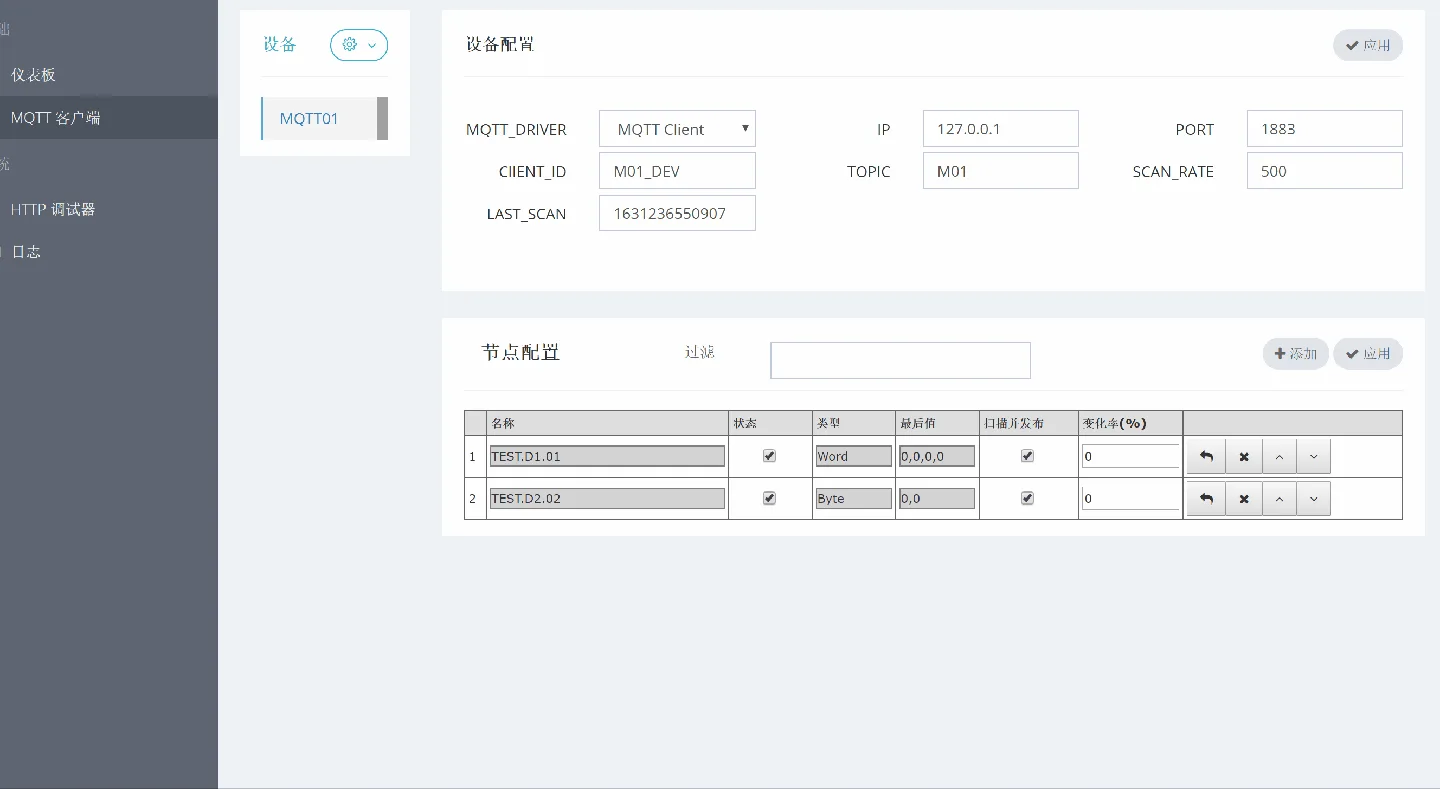Screen dimensions: 1440x789
Task: Toggle status checkbox for TEST.D2.02
Action: click(x=769, y=498)
